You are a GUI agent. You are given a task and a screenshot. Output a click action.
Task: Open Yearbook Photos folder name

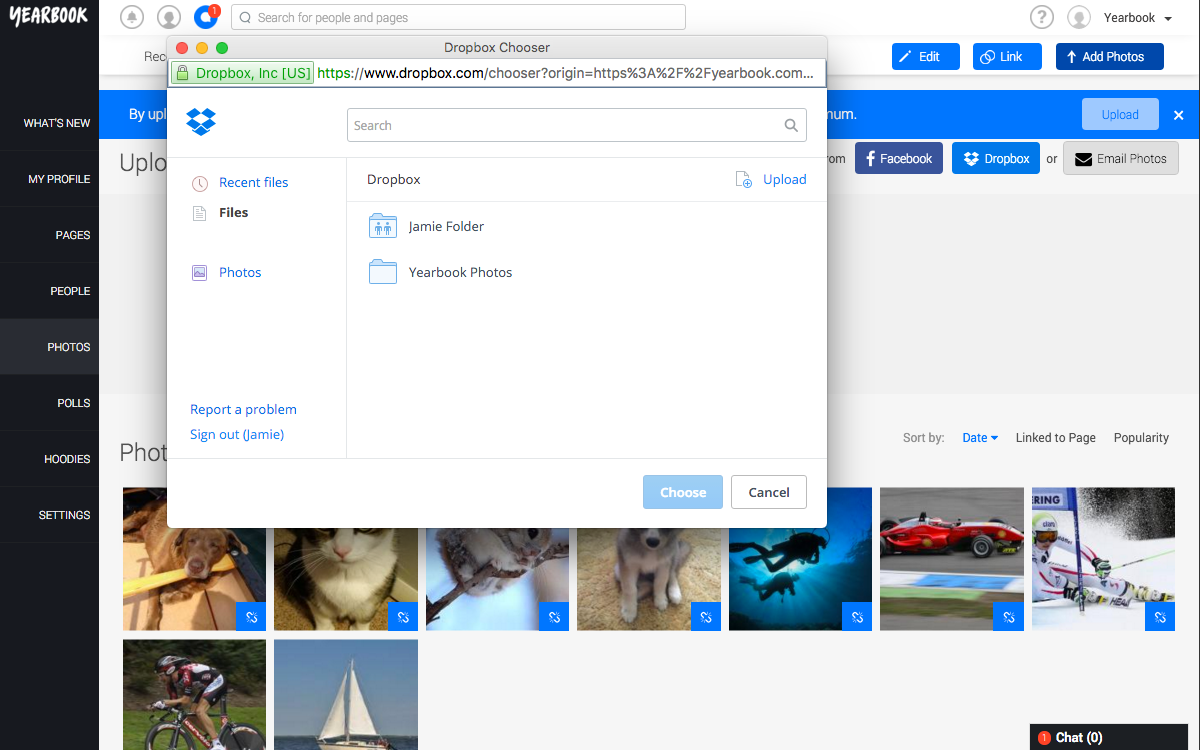coord(460,272)
